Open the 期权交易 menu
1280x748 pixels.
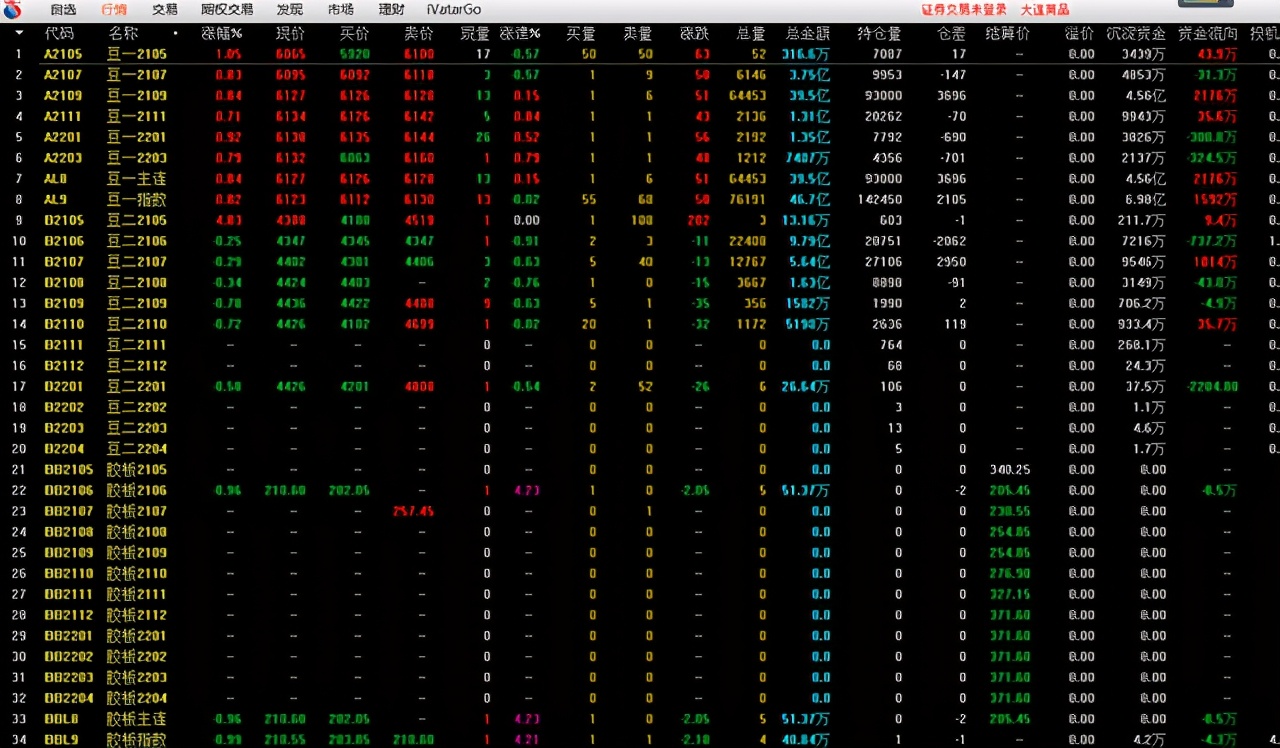pyautogui.click(x=227, y=10)
